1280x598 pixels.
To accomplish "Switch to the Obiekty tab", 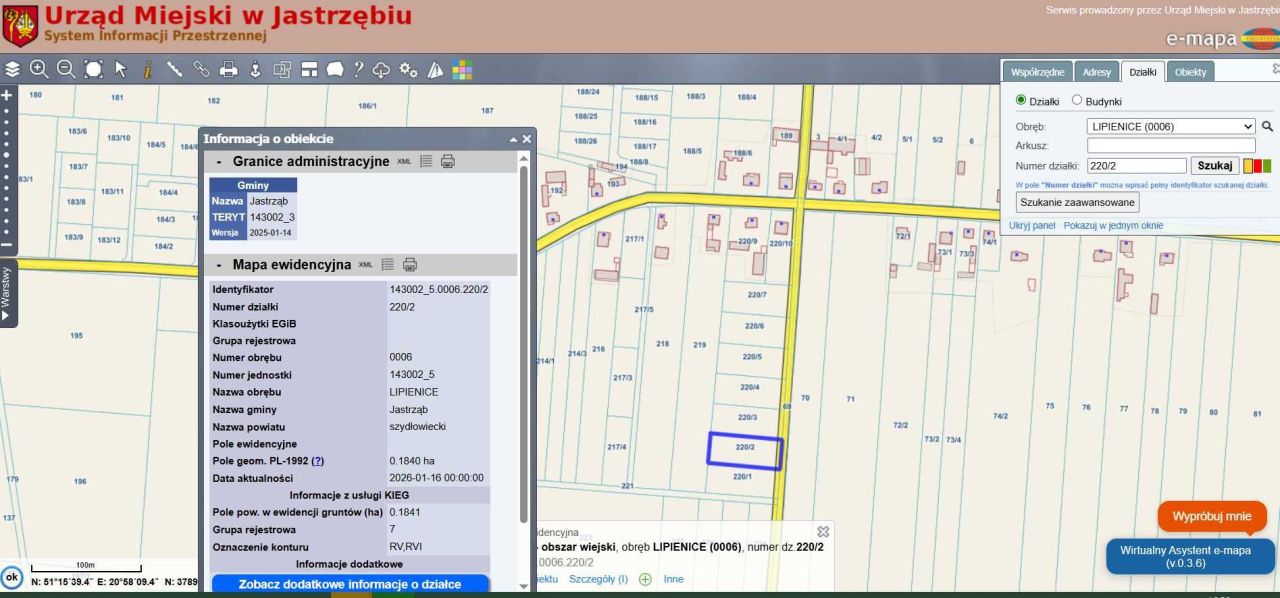I will [1191, 72].
